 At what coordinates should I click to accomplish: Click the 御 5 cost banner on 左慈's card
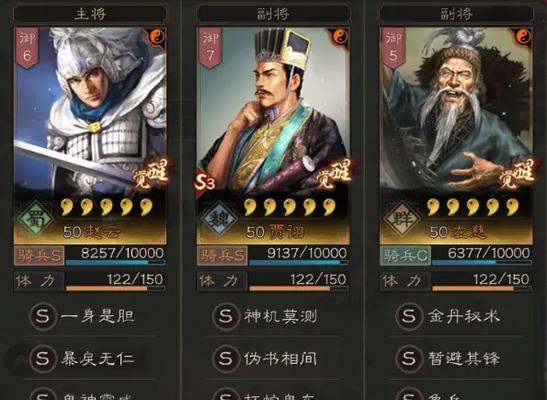click(x=394, y=48)
